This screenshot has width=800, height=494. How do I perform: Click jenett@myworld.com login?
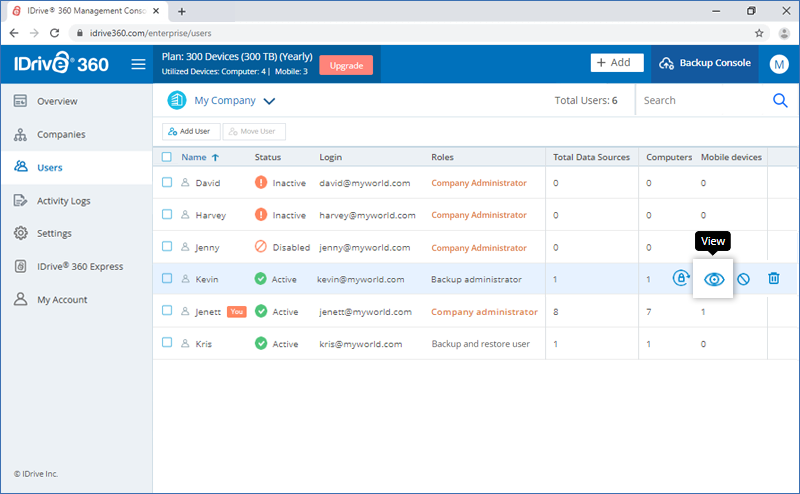tap(365, 312)
